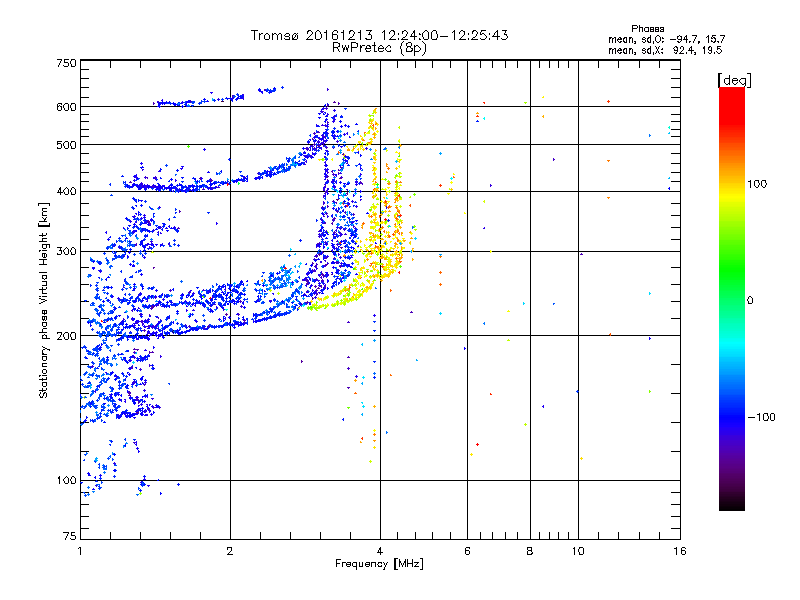Viewport: 800px width, 600px height.
Task: Click the y-axis '300' tick label
Action: pos(66,251)
